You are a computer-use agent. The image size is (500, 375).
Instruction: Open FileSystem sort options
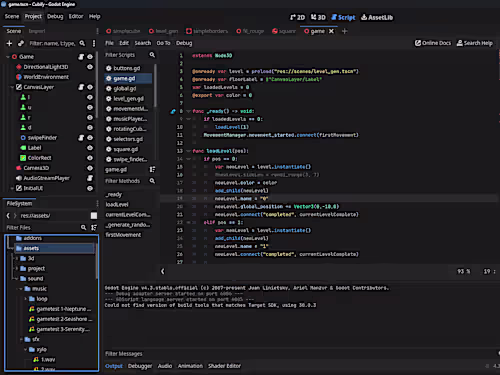tap(94, 227)
